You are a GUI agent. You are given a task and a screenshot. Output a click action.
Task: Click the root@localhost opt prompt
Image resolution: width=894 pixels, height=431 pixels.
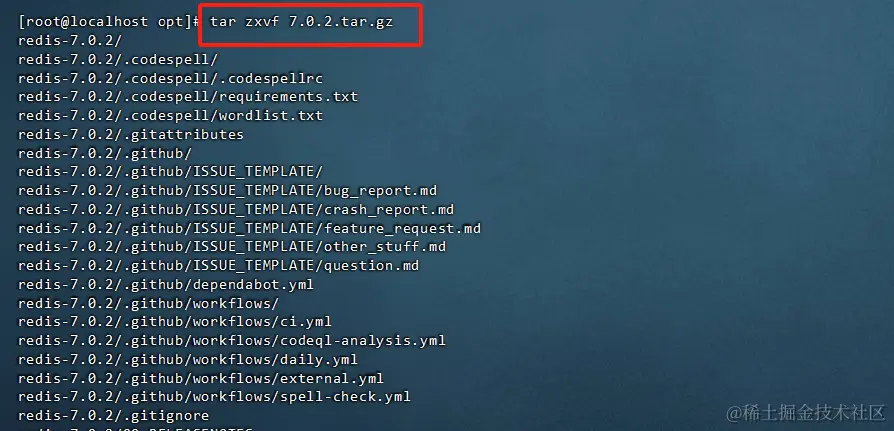tap(109, 22)
